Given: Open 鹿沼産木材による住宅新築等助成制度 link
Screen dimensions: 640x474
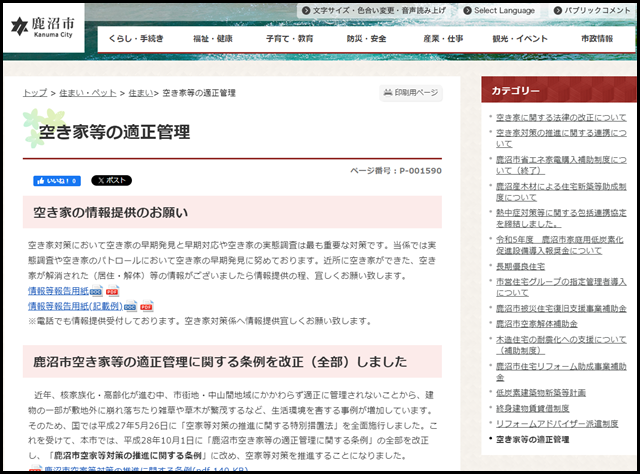Looking at the screenshot, I should click(561, 192).
